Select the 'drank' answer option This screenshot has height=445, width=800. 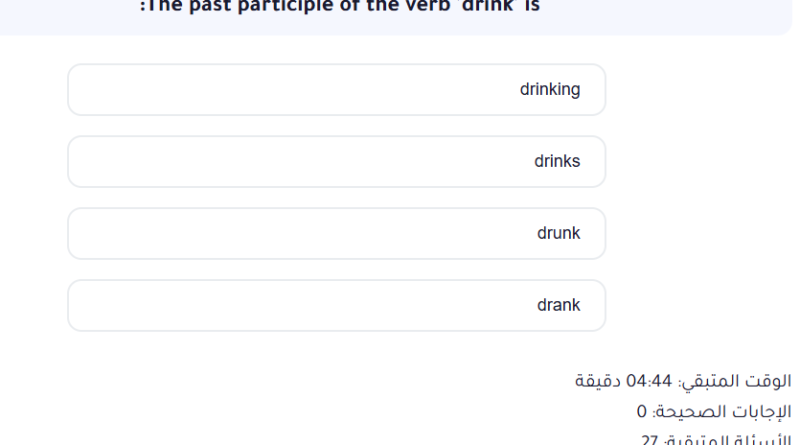tap(337, 306)
